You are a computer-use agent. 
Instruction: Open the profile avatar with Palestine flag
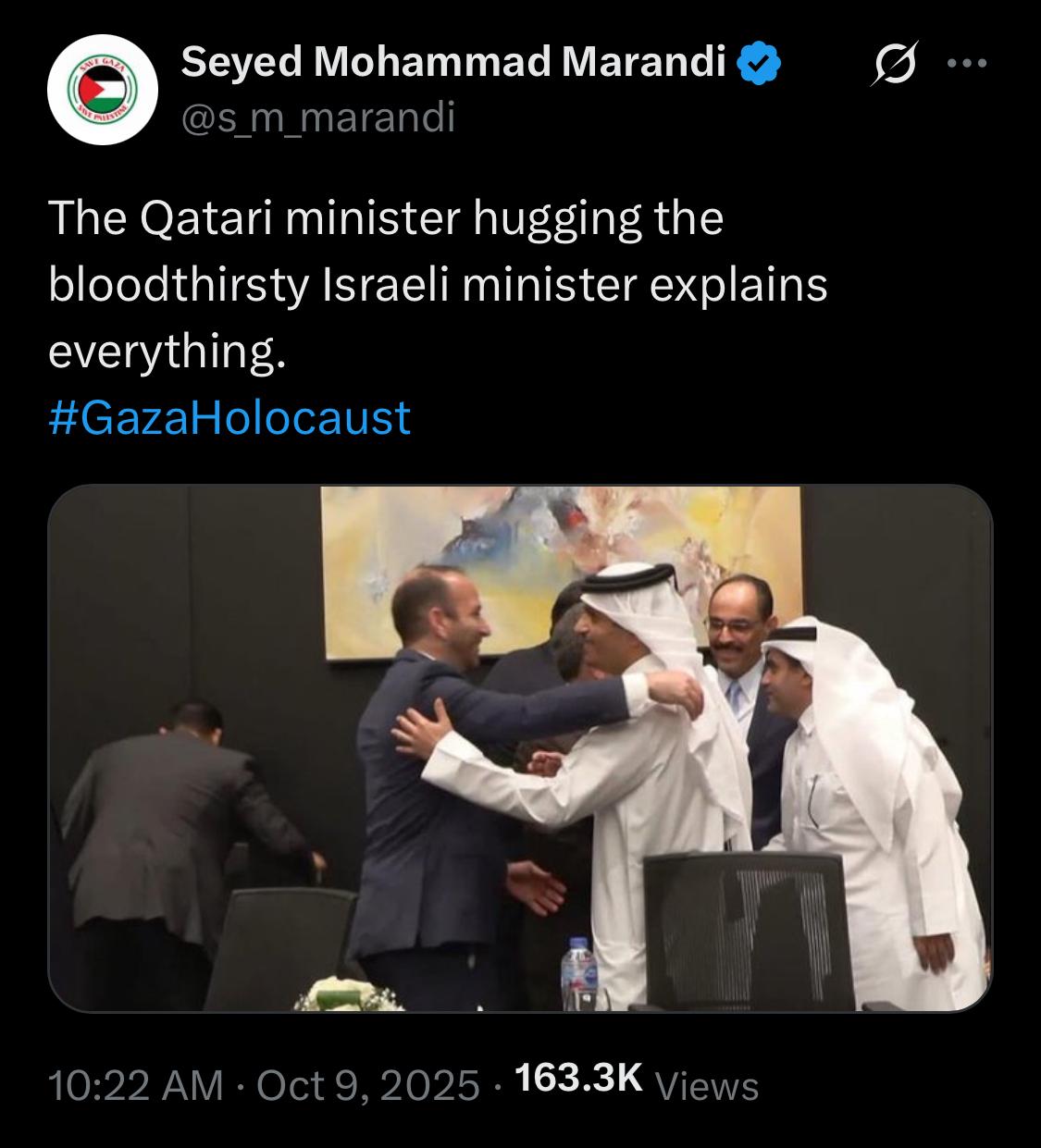[x=103, y=92]
